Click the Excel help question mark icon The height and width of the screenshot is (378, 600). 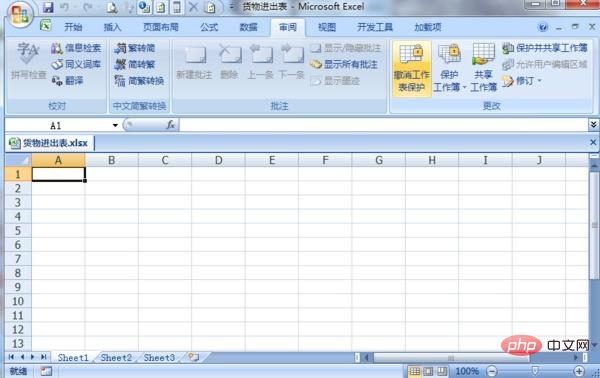[543, 27]
